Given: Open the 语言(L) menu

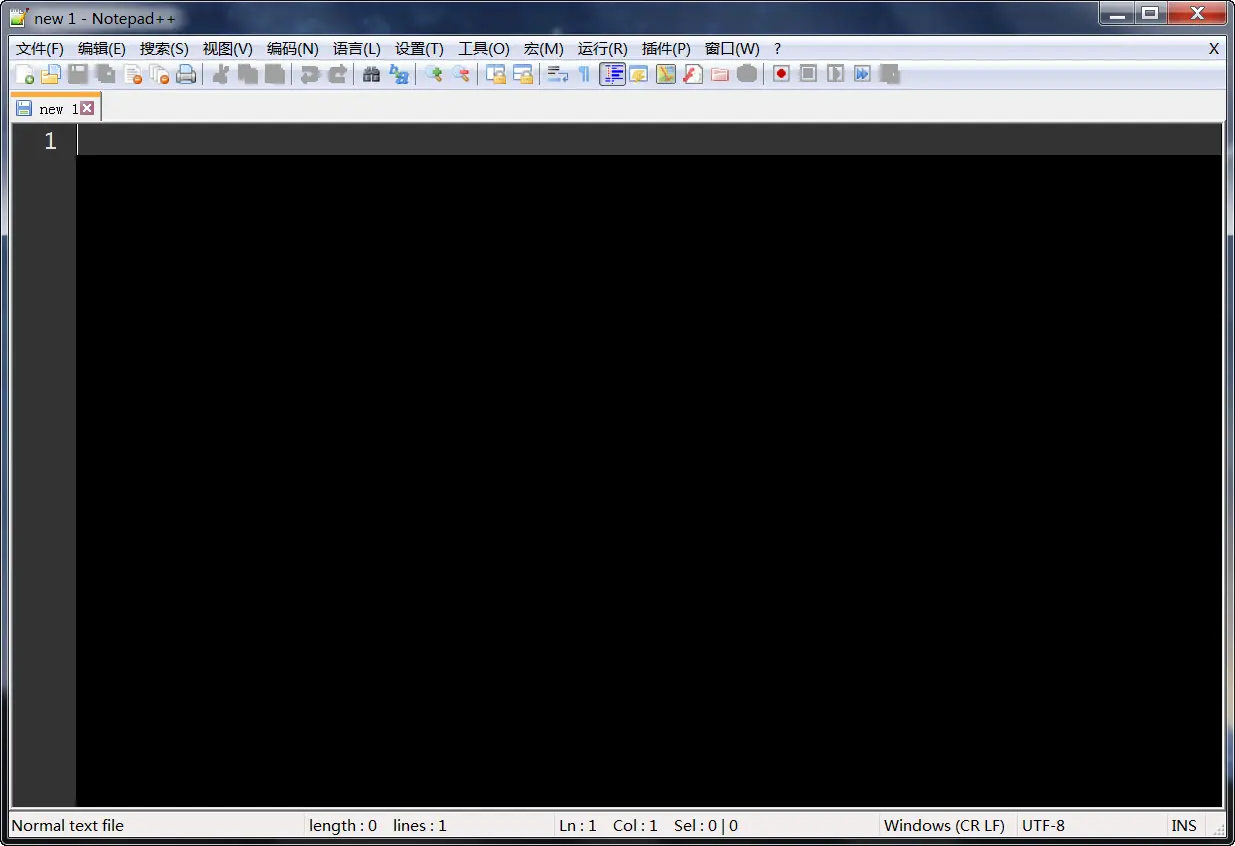Looking at the screenshot, I should pos(357,48).
